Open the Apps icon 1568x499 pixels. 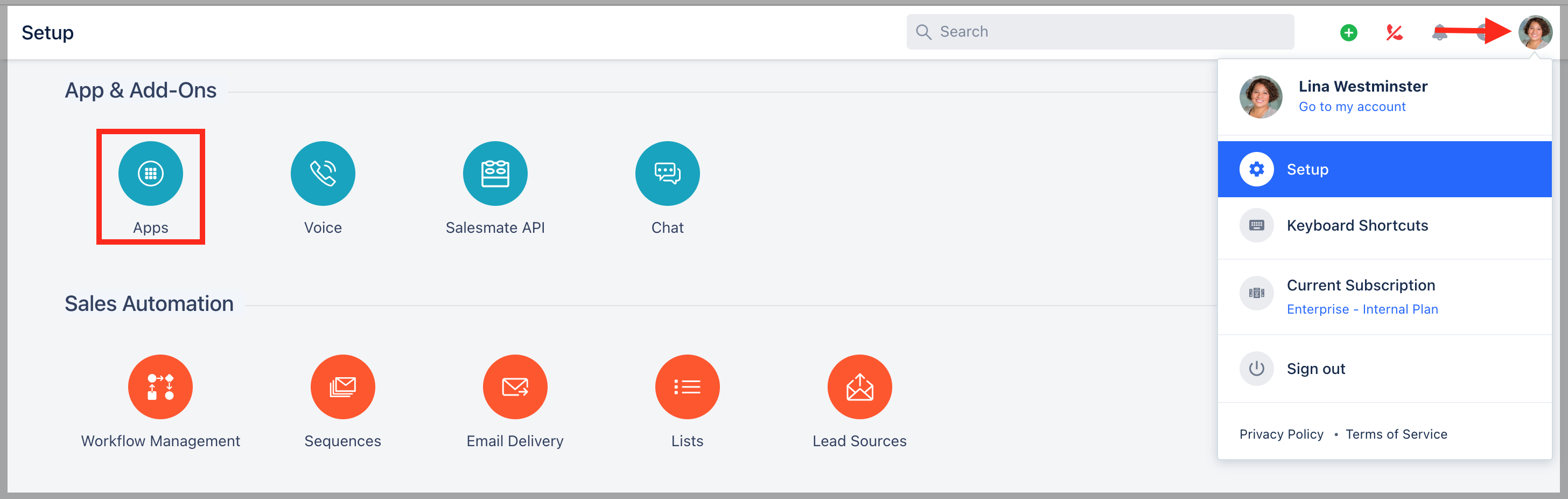tap(150, 174)
